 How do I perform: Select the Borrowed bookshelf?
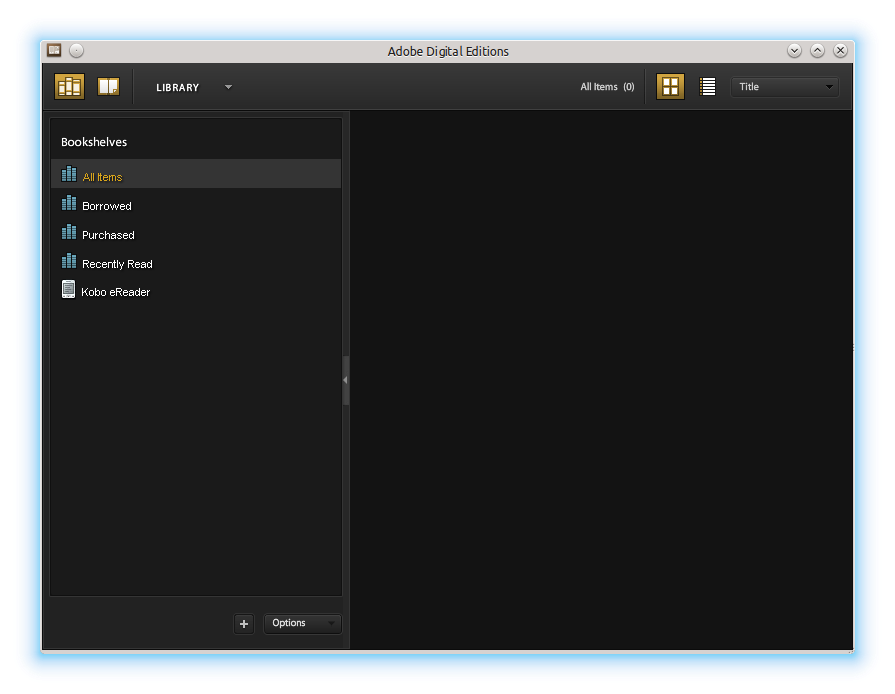coord(106,206)
